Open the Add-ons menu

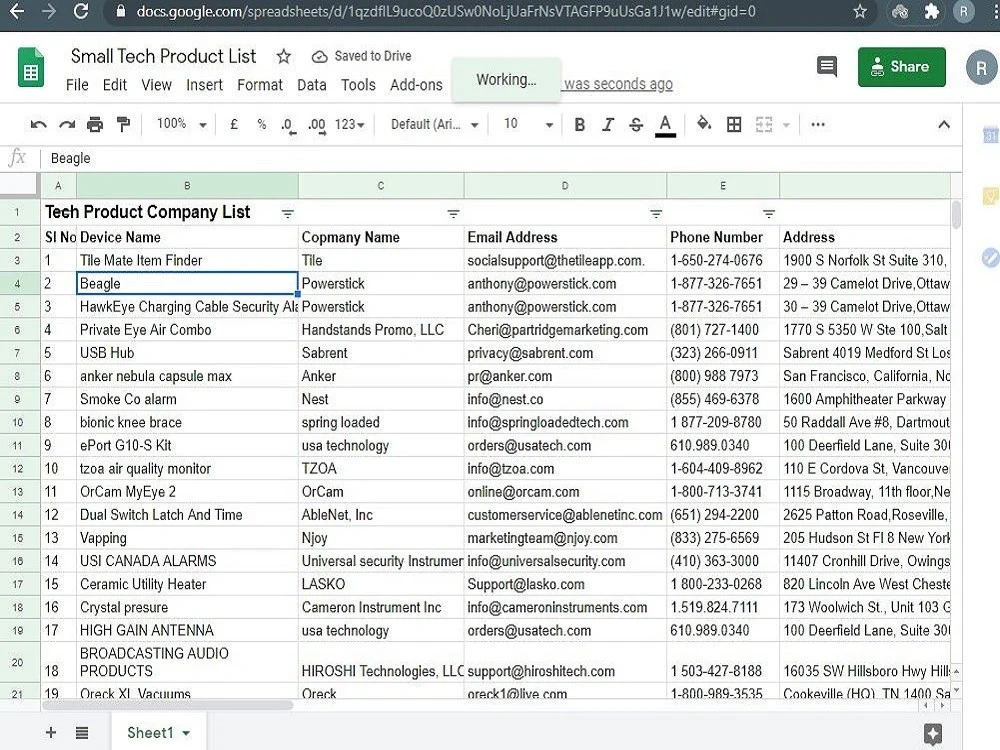click(416, 85)
